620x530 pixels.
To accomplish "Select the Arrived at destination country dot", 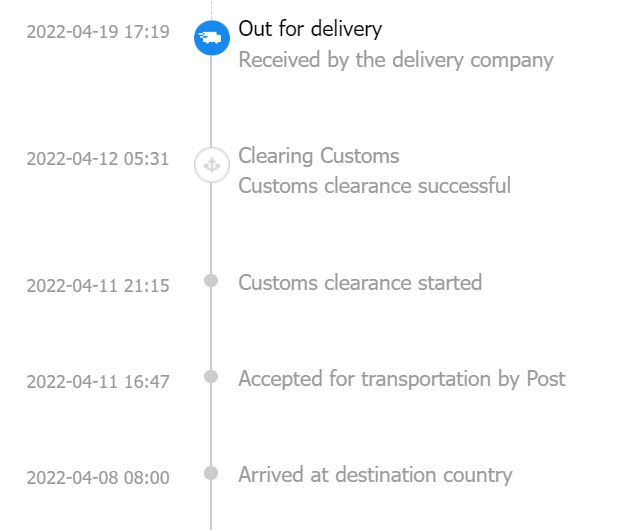I will coord(211,473).
